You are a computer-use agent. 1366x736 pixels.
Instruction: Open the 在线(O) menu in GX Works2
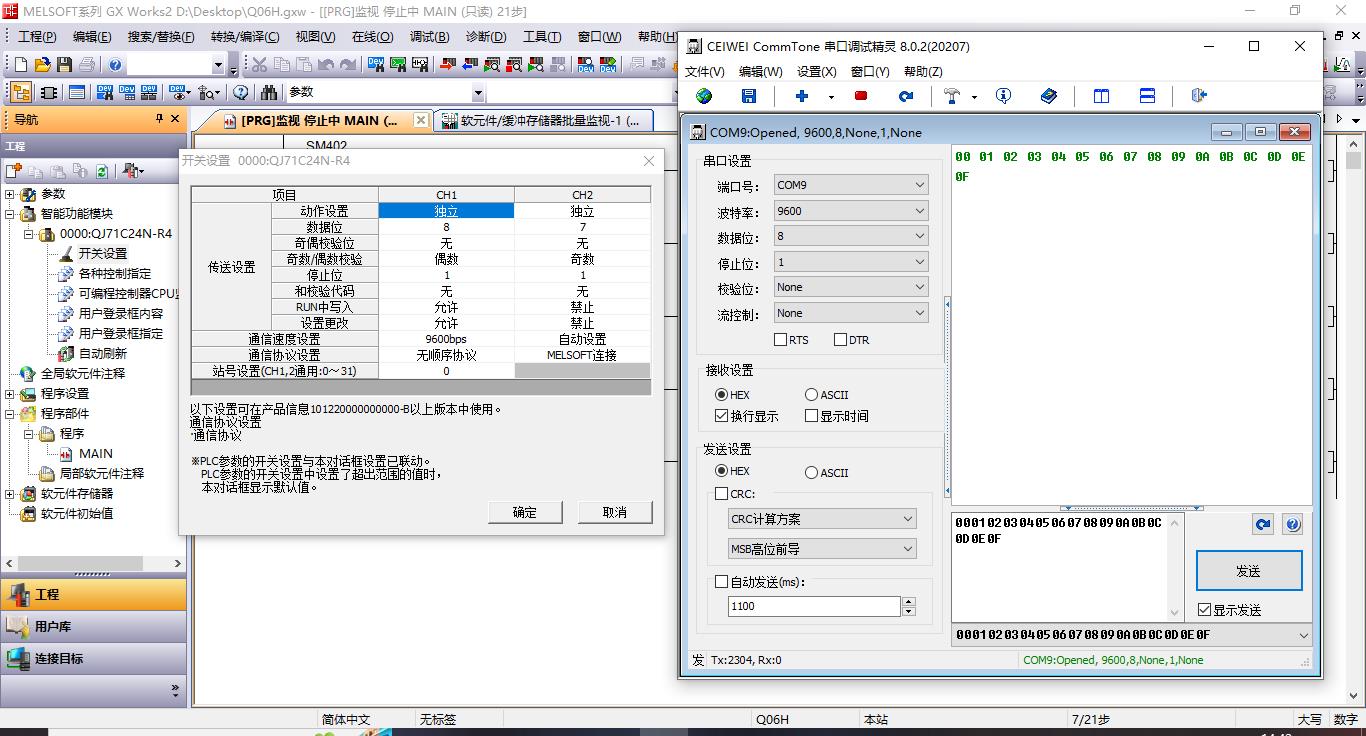pyautogui.click(x=372, y=37)
